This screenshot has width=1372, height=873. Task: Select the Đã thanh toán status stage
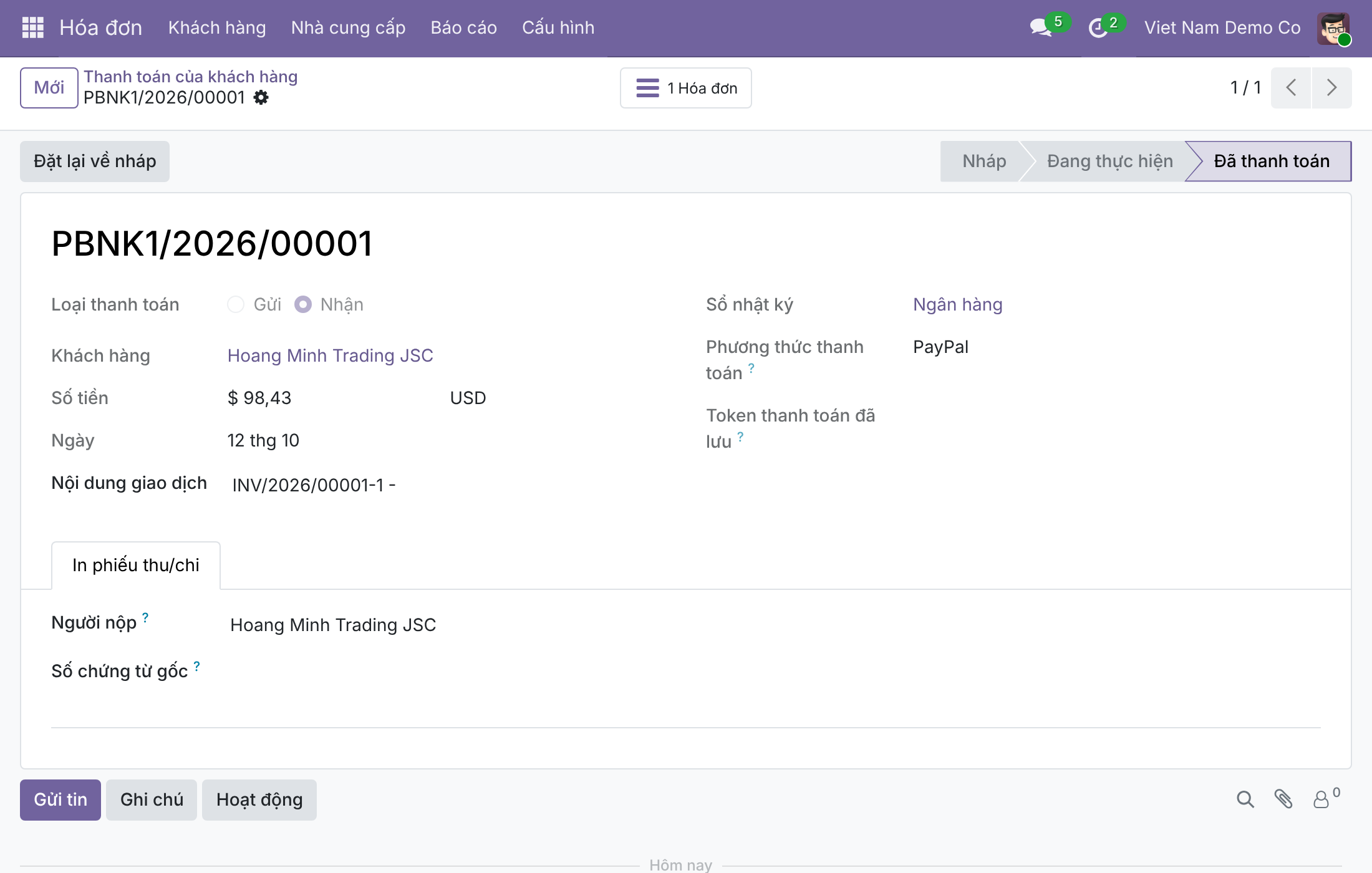click(1271, 161)
